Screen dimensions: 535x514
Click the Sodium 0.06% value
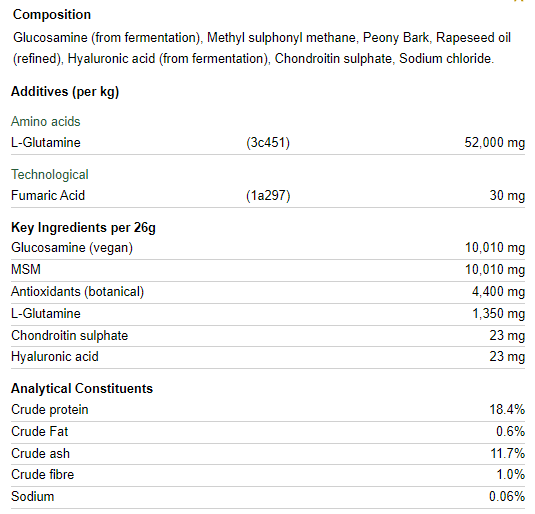[507, 497]
